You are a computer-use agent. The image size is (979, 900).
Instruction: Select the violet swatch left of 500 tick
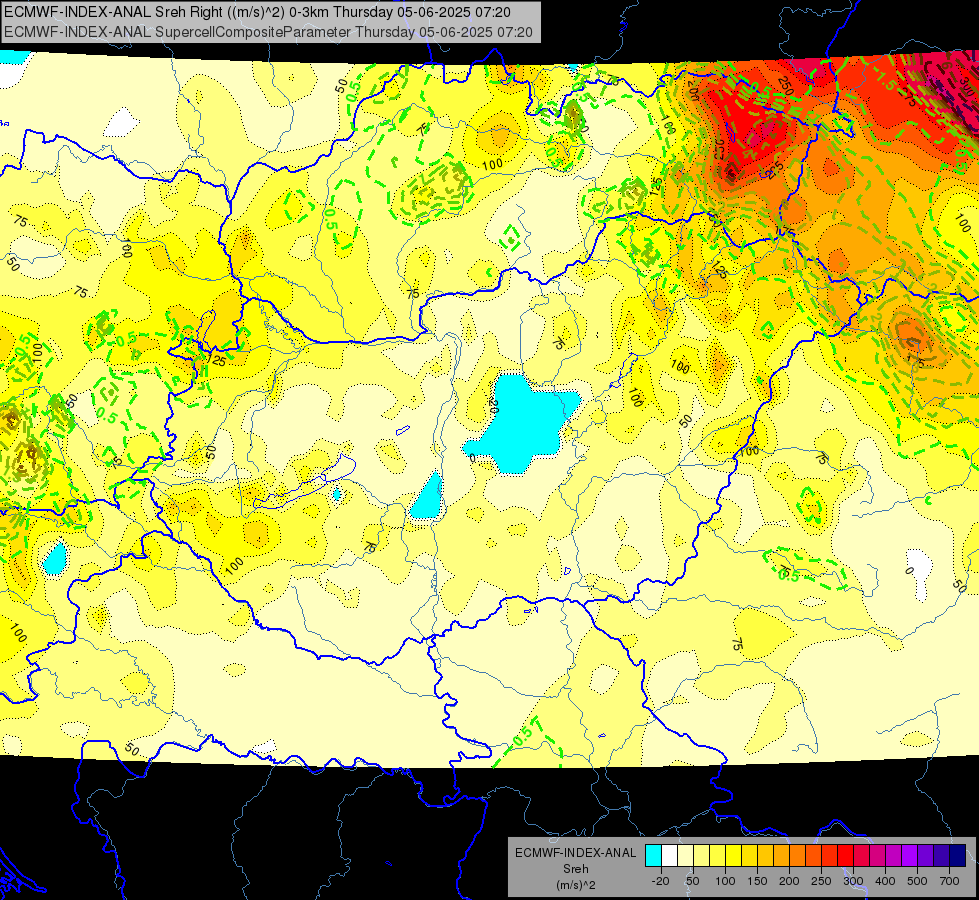[x=909, y=856]
